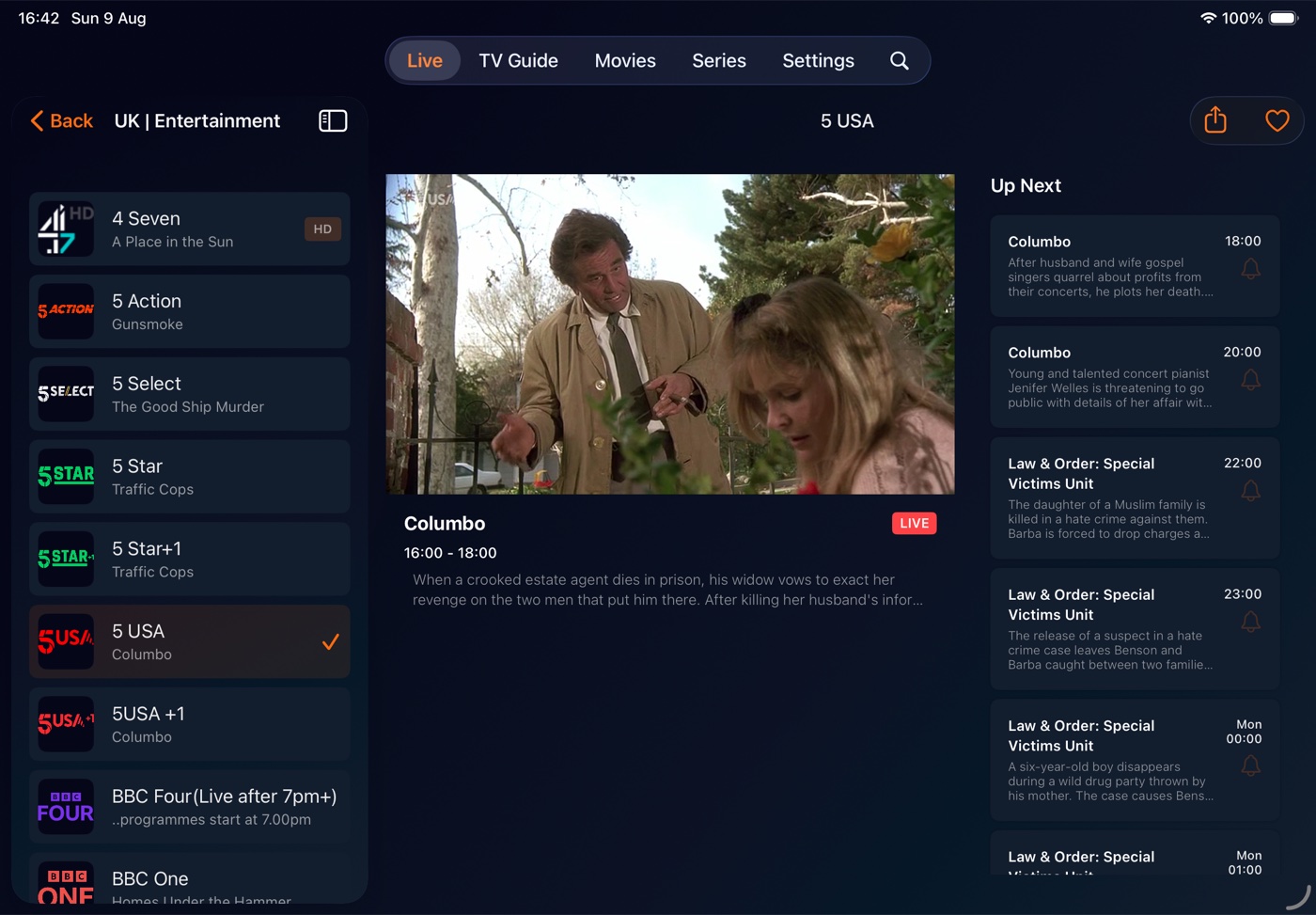This screenshot has height=915, width=1316.
Task: Select channel name 5 Star+1
Action: pos(147,548)
